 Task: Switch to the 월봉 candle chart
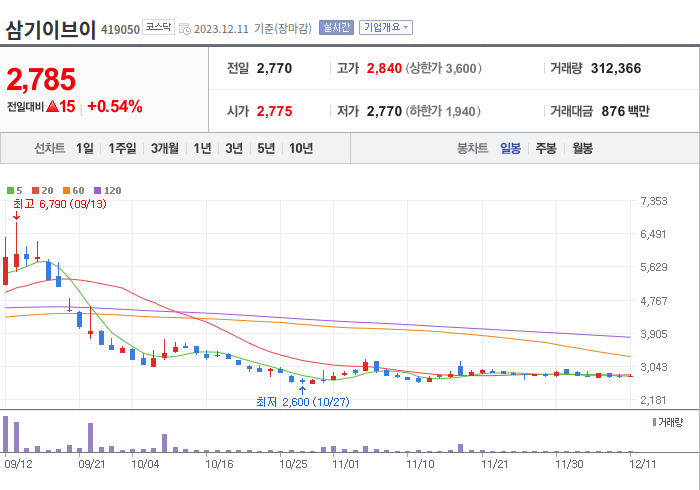(583, 148)
